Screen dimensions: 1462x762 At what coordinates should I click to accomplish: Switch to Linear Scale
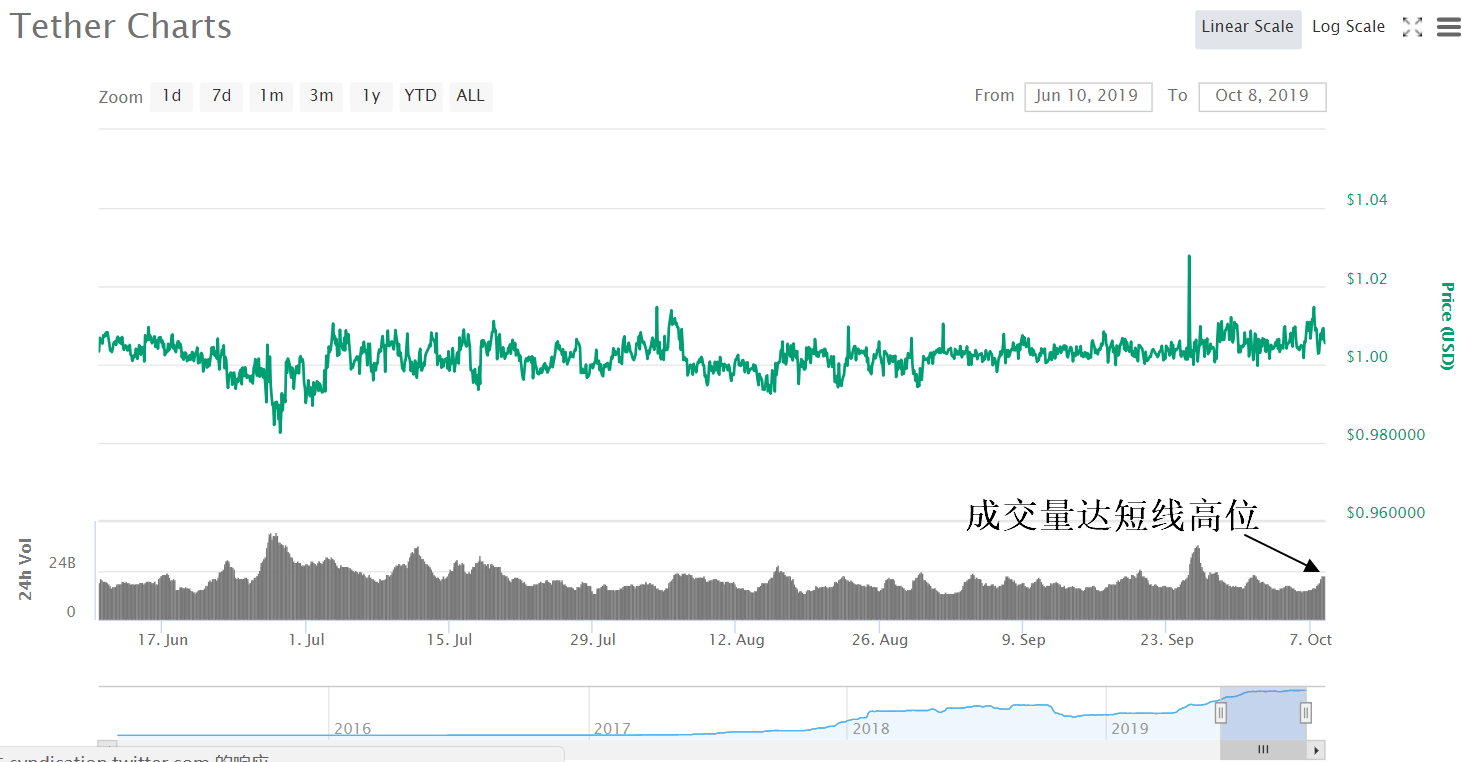coord(1248,29)
